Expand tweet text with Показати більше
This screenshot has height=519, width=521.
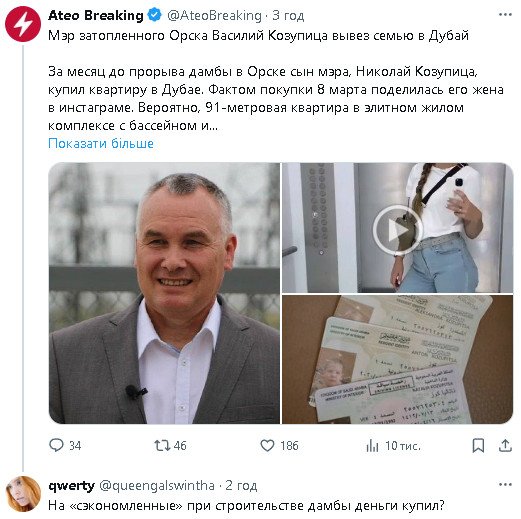point(101,143)
